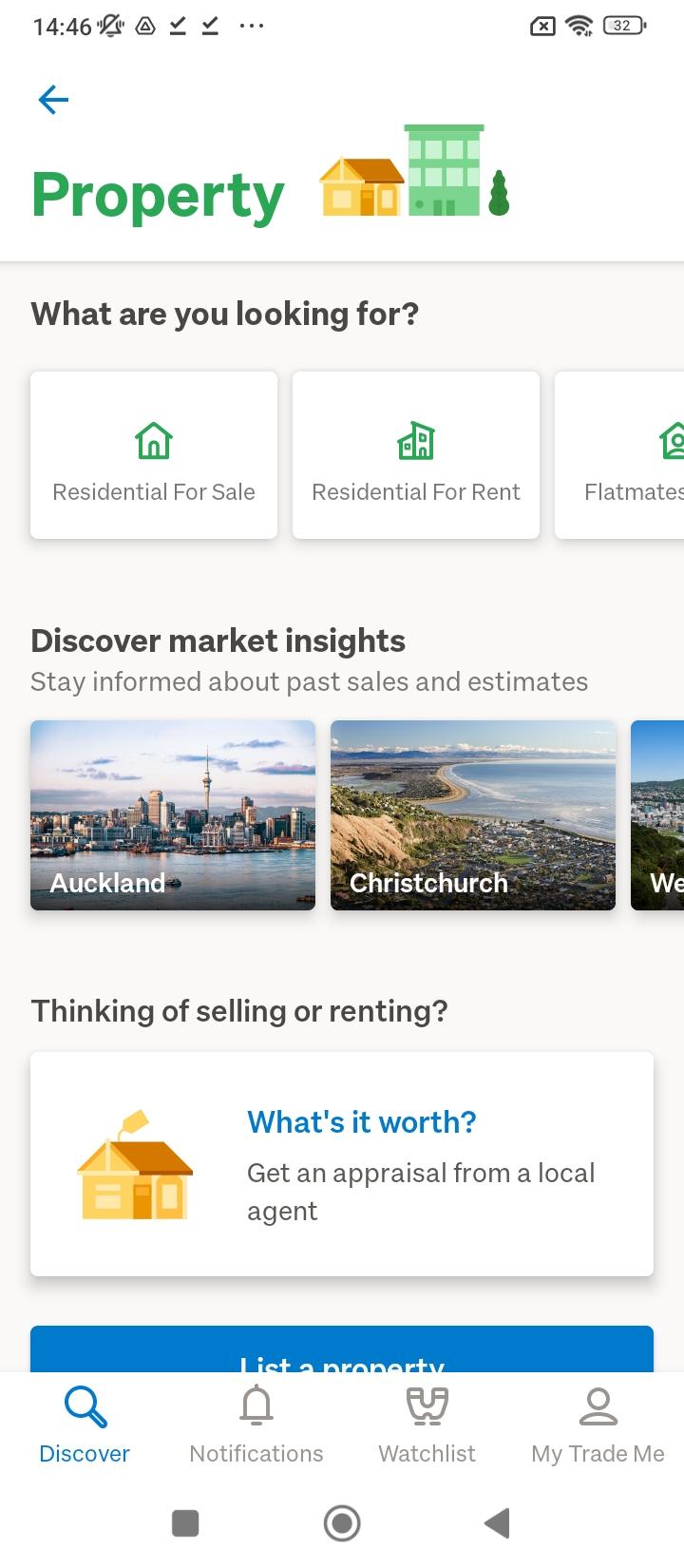Select the Residential For Sale label
The image size is (684, 1568).
click(154, 492)
